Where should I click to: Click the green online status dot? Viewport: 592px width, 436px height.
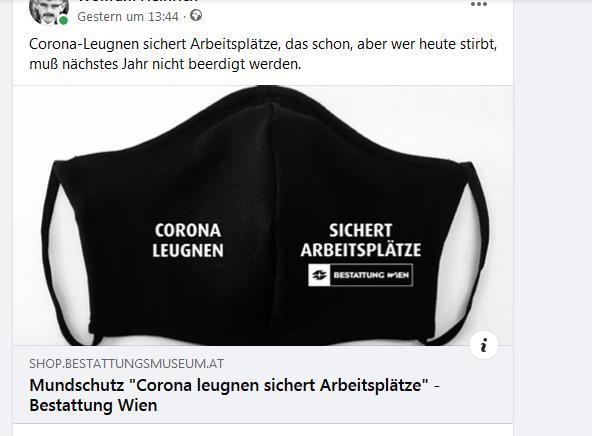63,20
